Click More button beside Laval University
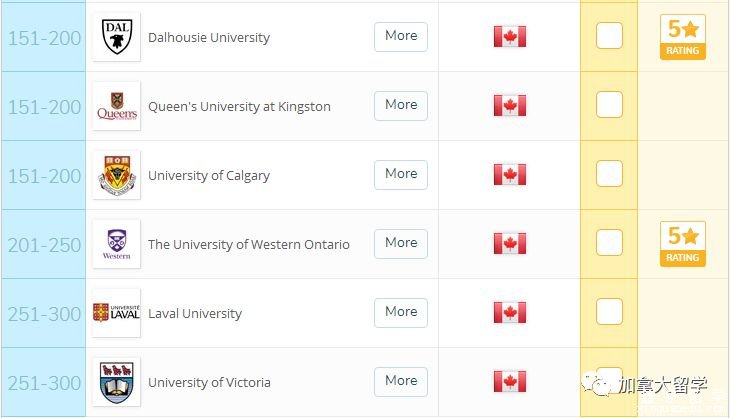 (x=401, y=312)
